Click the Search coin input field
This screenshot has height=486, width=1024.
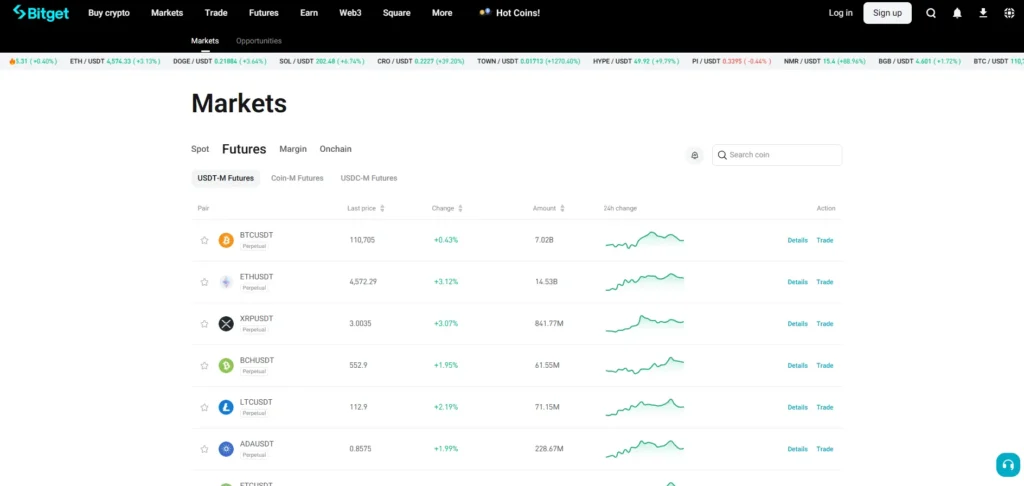point(777,155)
